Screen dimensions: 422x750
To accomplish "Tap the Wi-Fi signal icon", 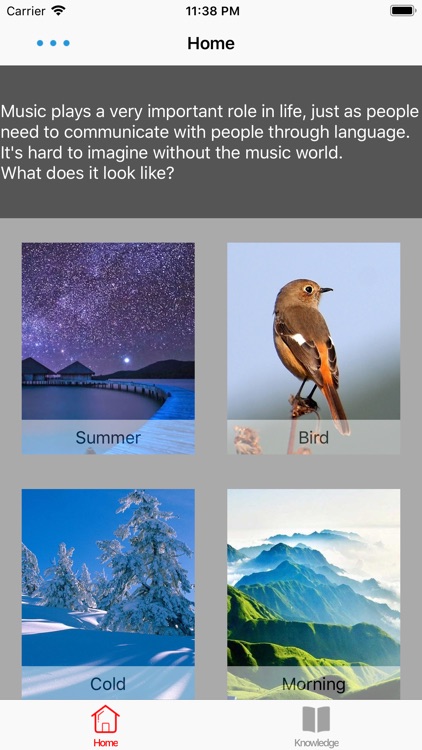I will (59, 11).
